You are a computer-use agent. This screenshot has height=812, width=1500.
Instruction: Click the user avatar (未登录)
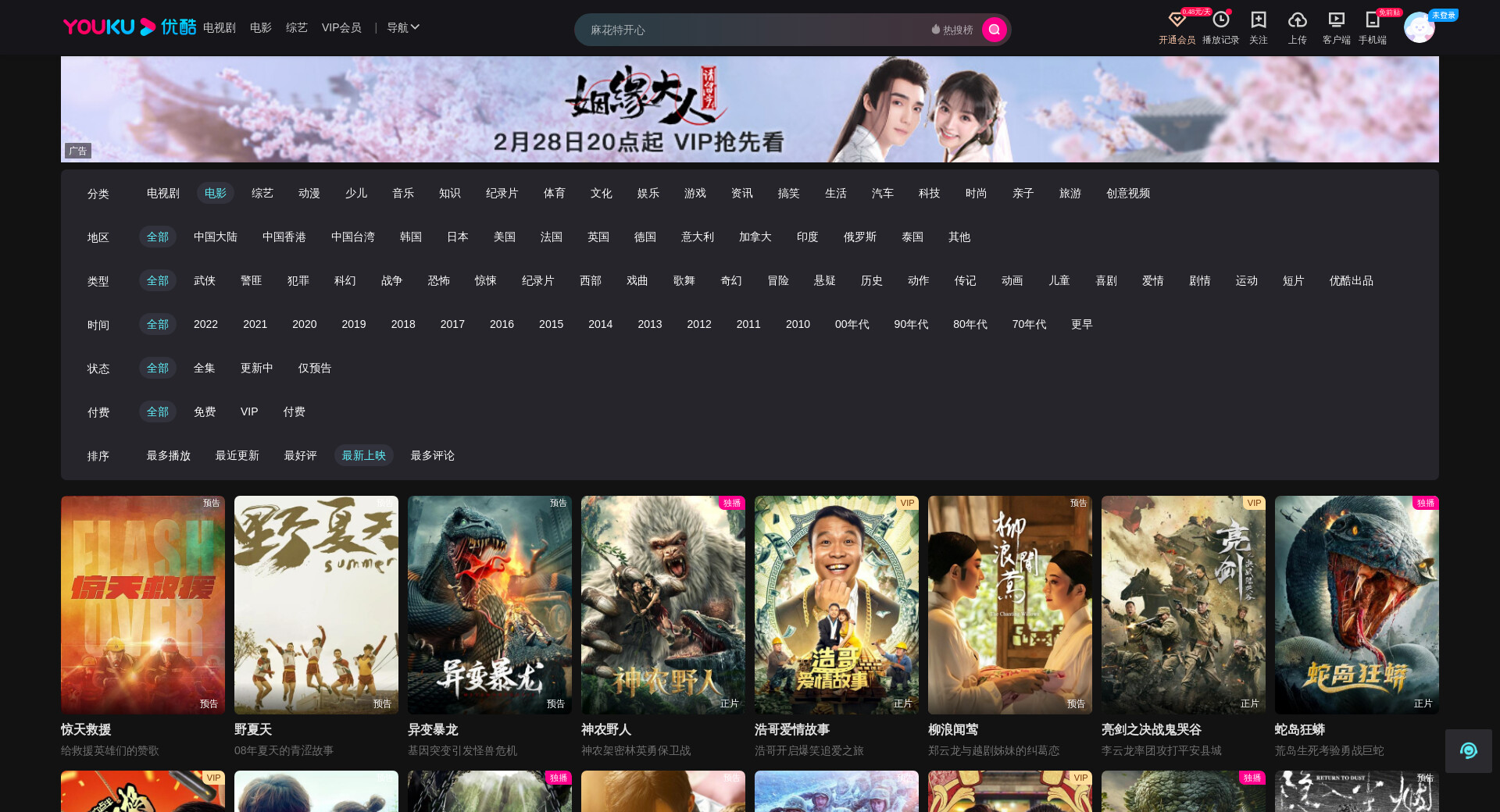[x=1419, y=27]
